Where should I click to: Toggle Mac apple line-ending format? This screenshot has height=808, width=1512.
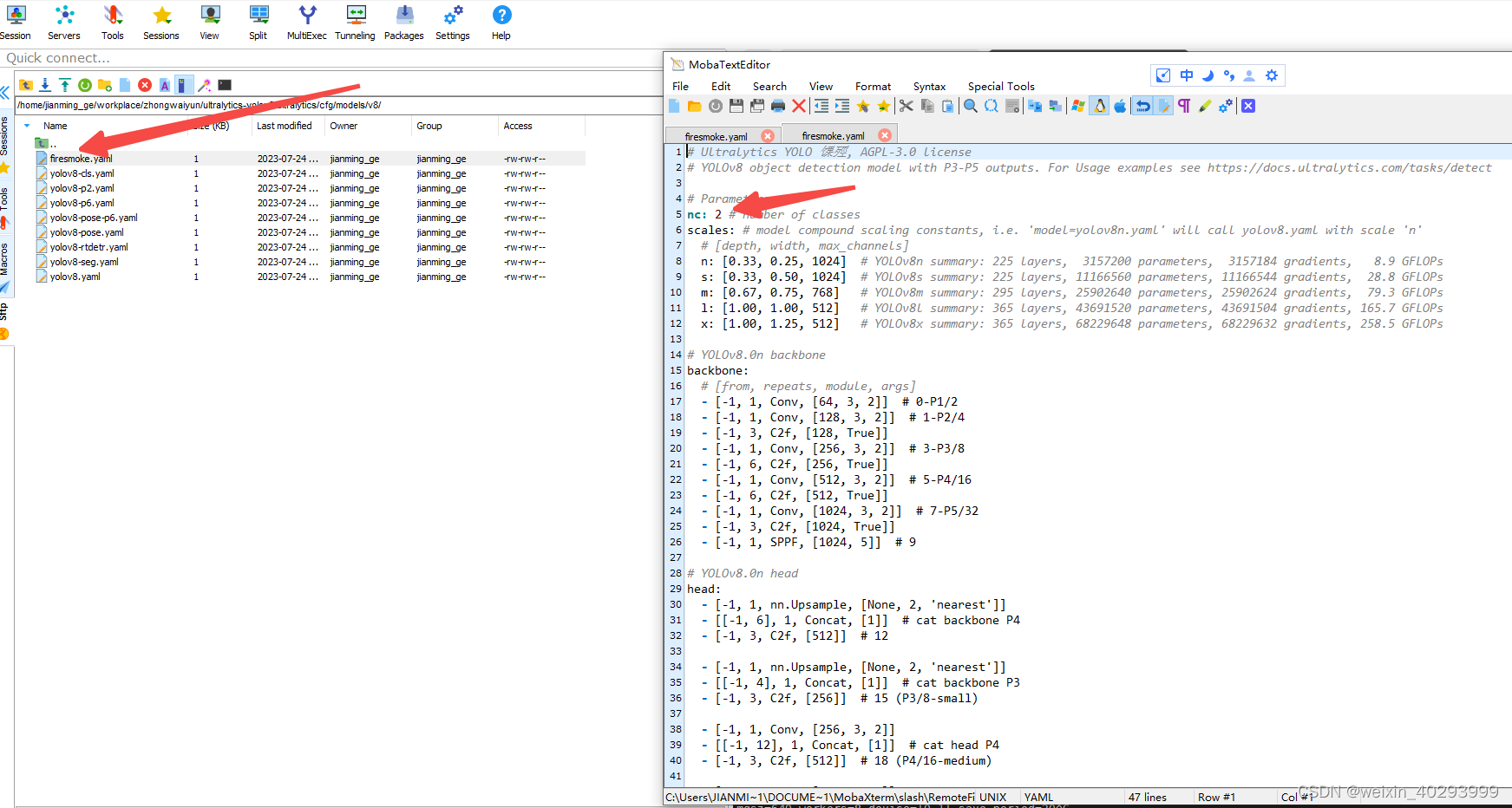[1120, 106]
